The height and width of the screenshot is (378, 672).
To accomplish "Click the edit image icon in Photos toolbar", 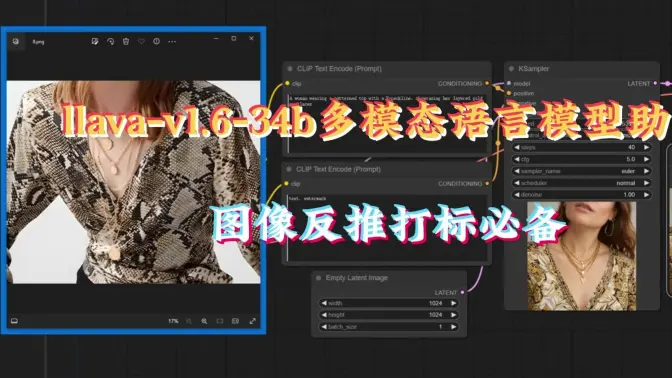I will point(95,42).
